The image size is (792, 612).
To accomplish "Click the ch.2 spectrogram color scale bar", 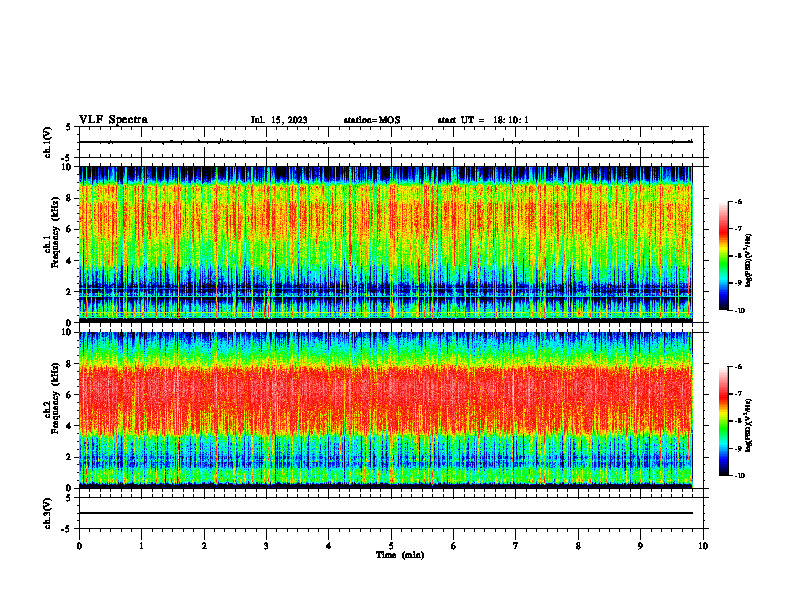I will pyautogui.click(x=723, y=421).
